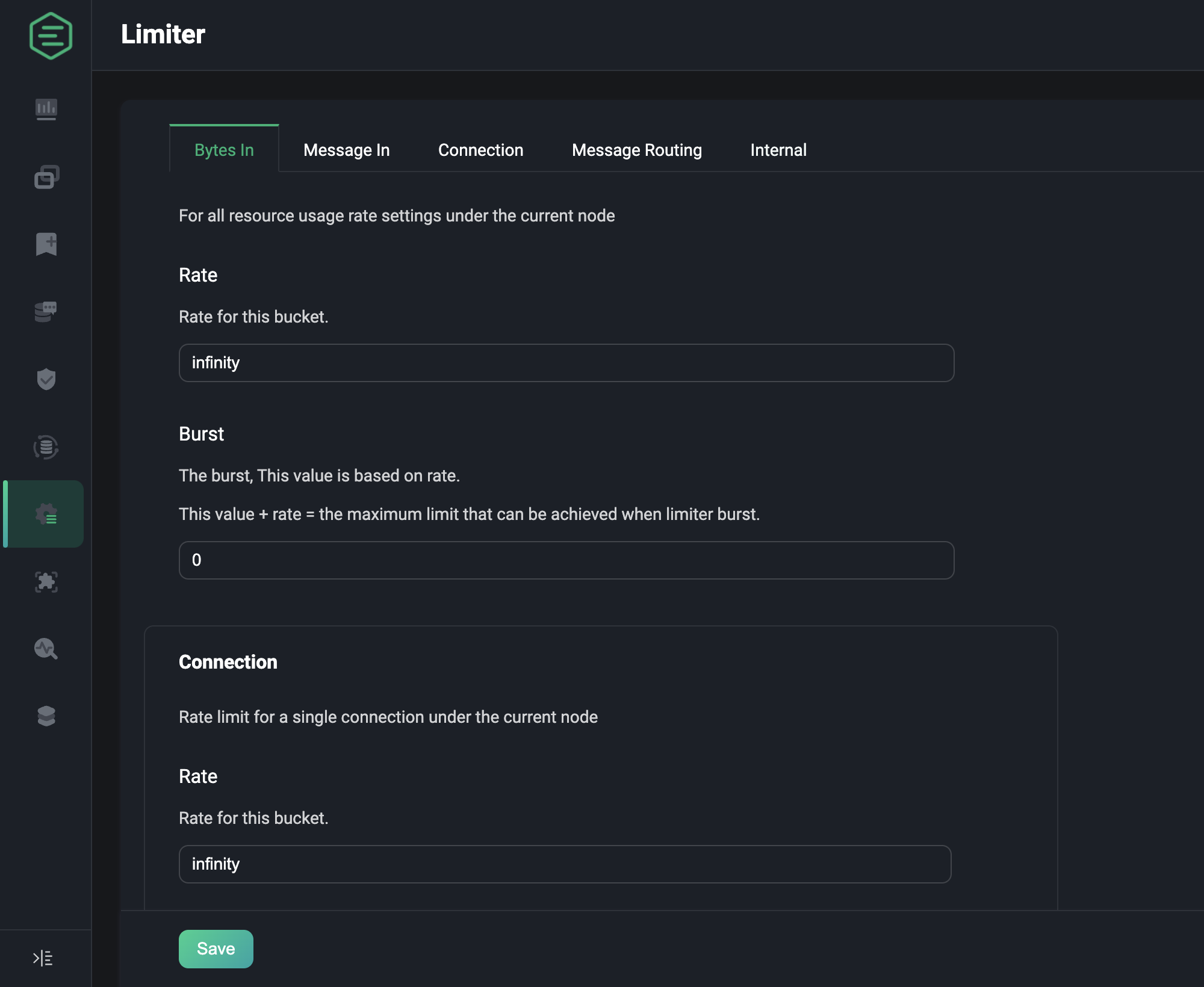Viewport: 1204px width, 987px height.
Task: Open the Subscriptions bookmark icon
Action: coord(46,244)
